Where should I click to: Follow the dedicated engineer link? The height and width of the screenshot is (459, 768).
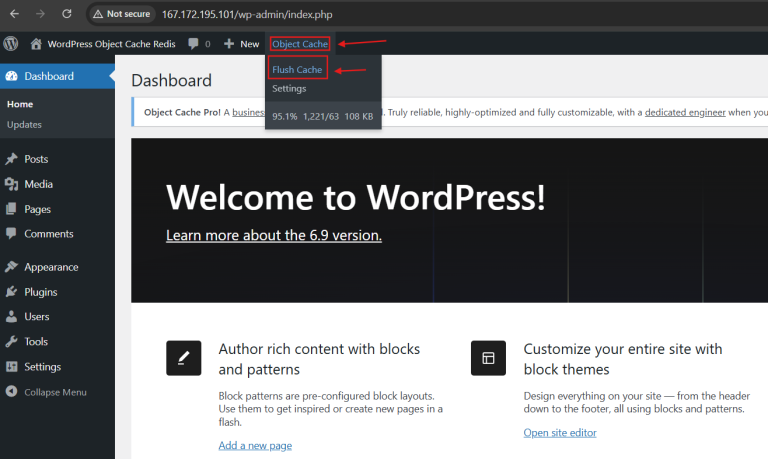pos(685,112)
